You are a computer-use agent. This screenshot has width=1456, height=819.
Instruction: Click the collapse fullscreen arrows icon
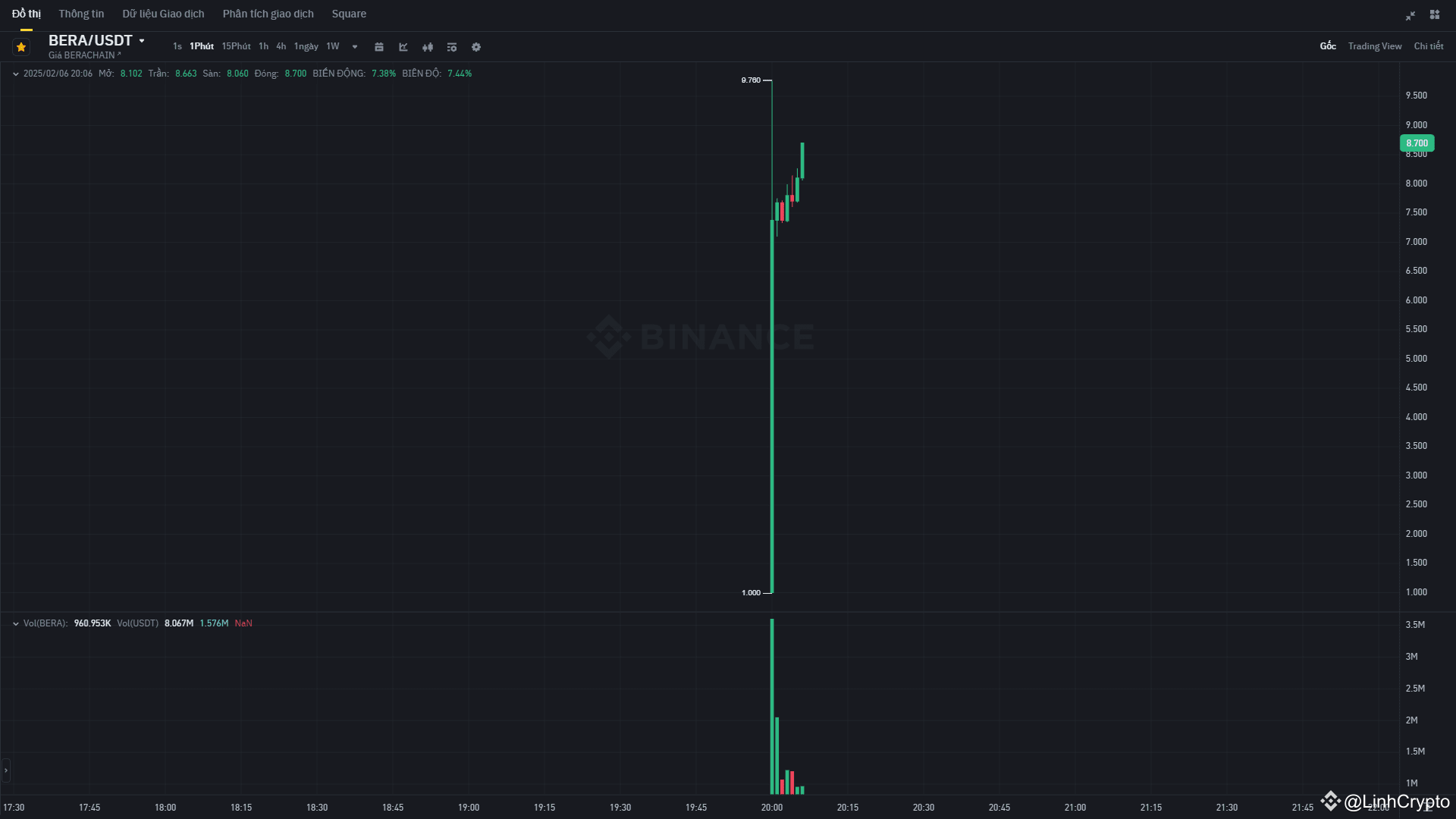(1410, 15)
